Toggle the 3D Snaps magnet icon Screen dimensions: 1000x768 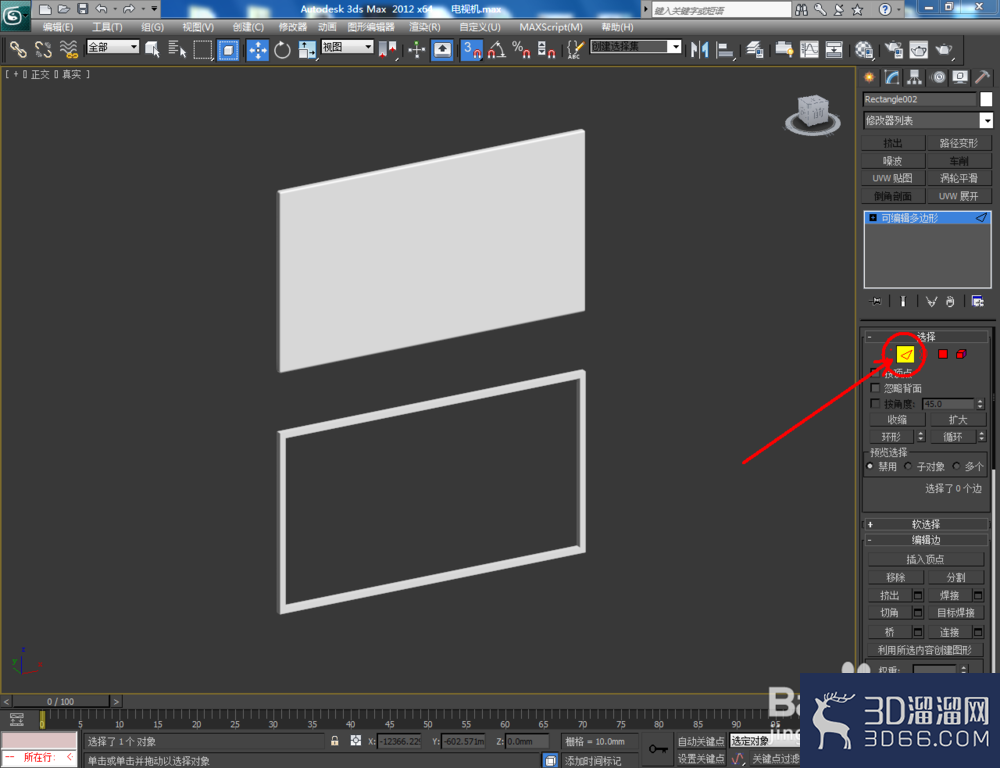click(472, 49)
